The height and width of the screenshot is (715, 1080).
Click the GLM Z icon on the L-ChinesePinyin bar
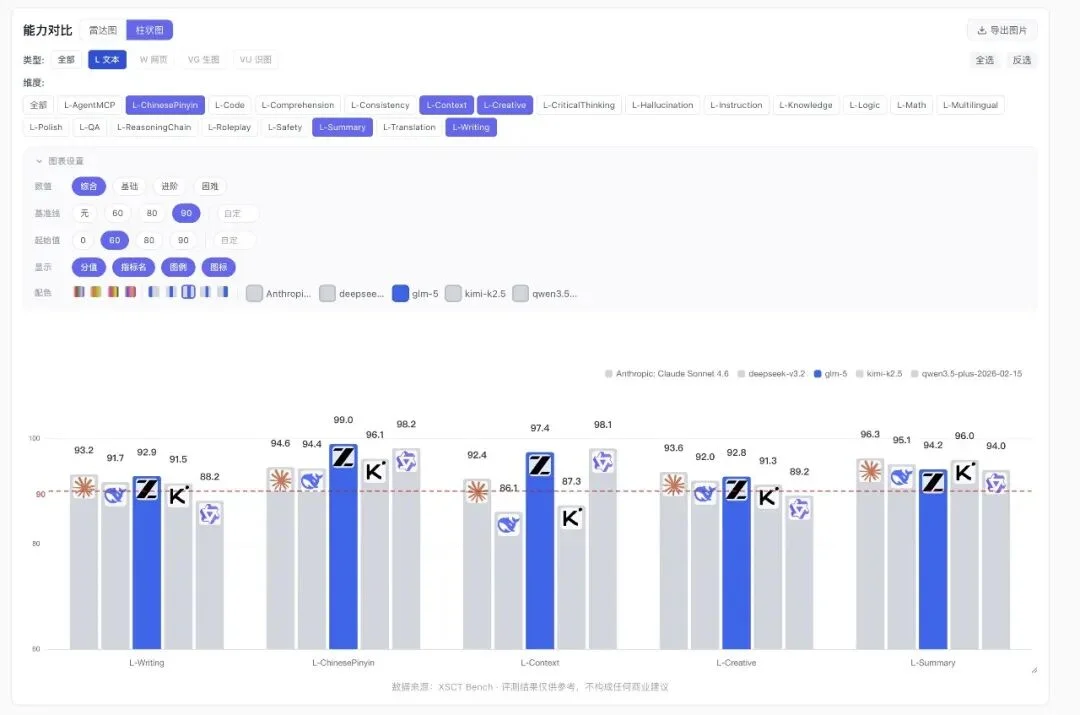tap(343, 457)
